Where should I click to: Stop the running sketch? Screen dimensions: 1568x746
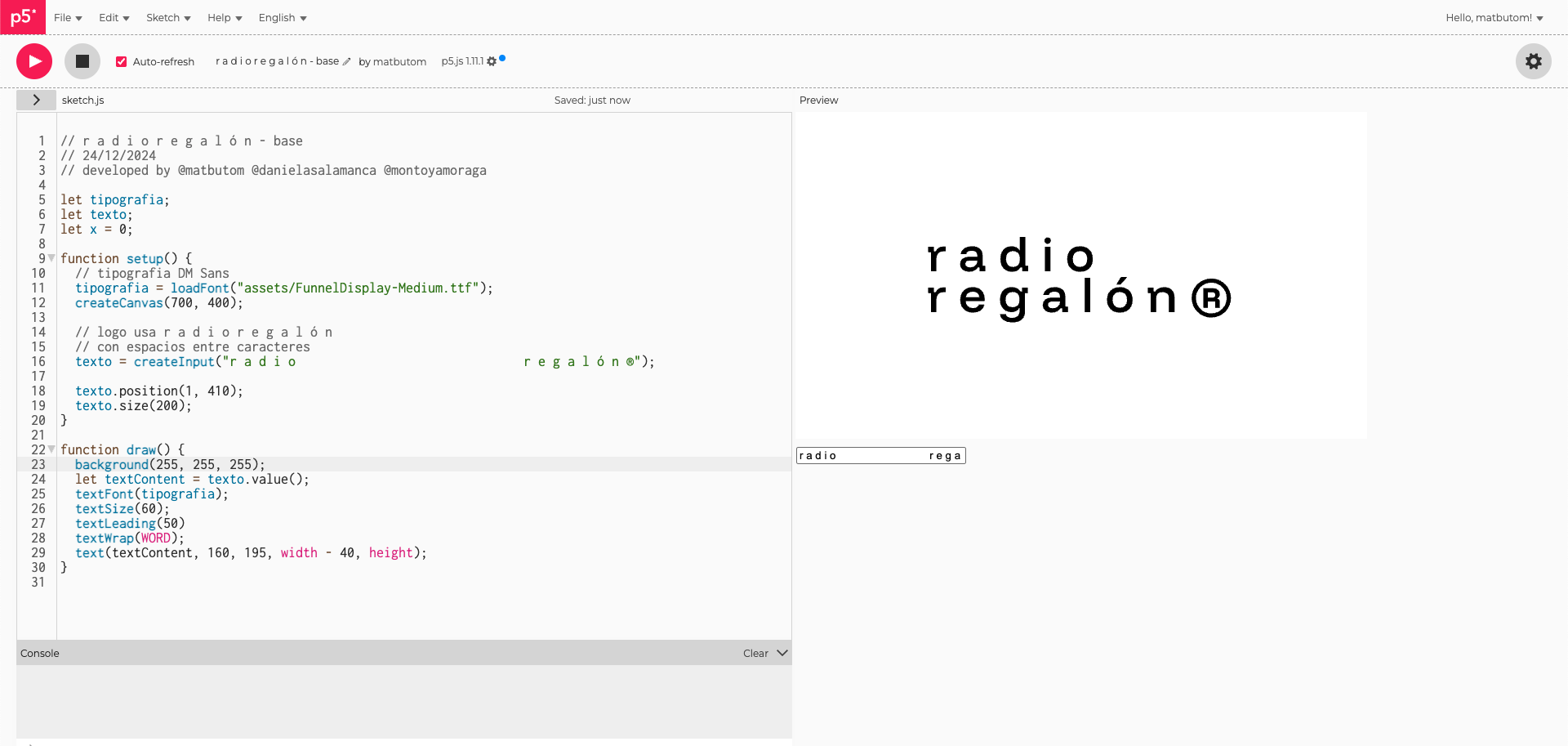click(82, 60)
